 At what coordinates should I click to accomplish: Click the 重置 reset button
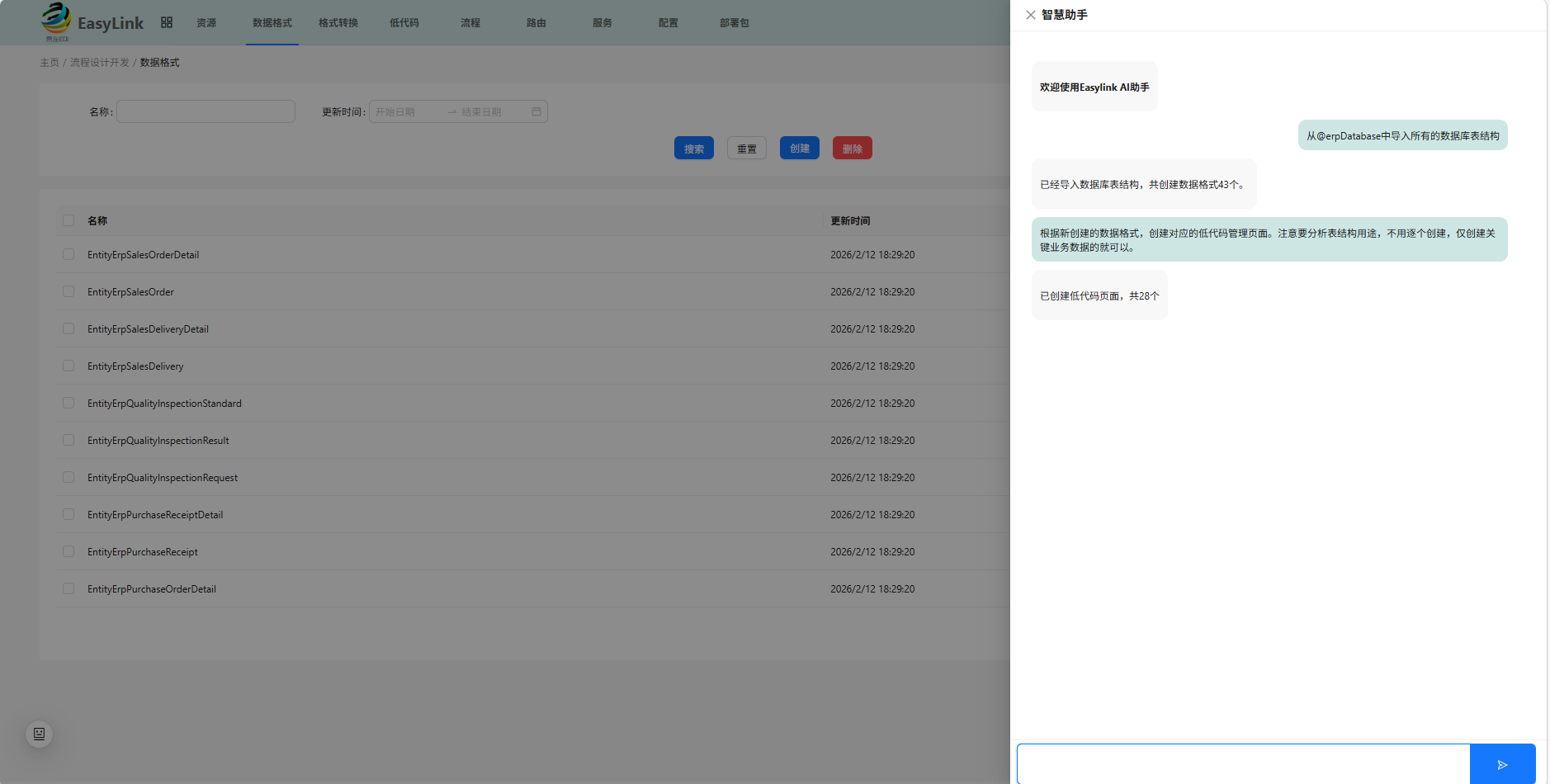pyautogui.click(x=747, y=149)
